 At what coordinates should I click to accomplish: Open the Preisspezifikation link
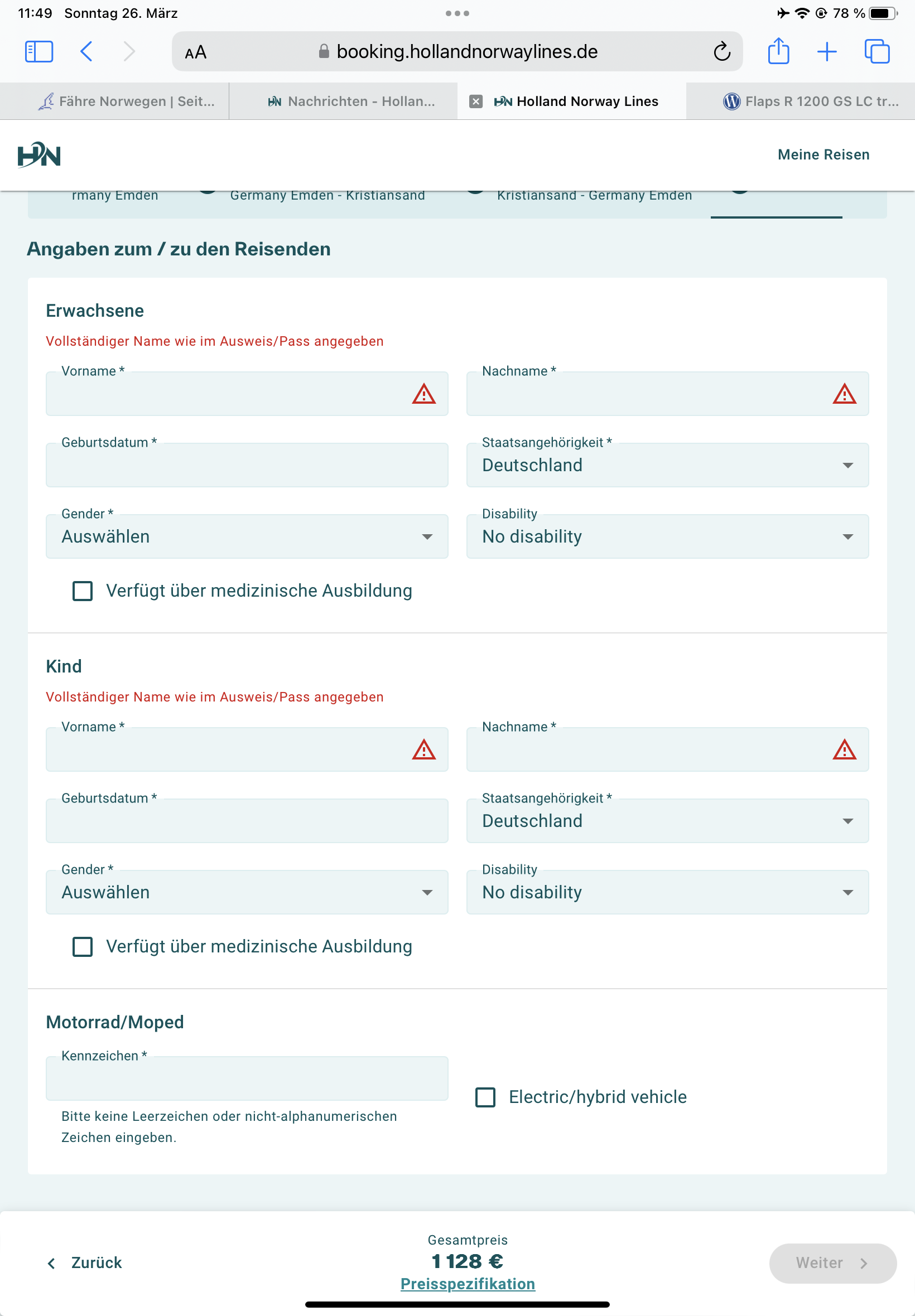coord(467,1284)
